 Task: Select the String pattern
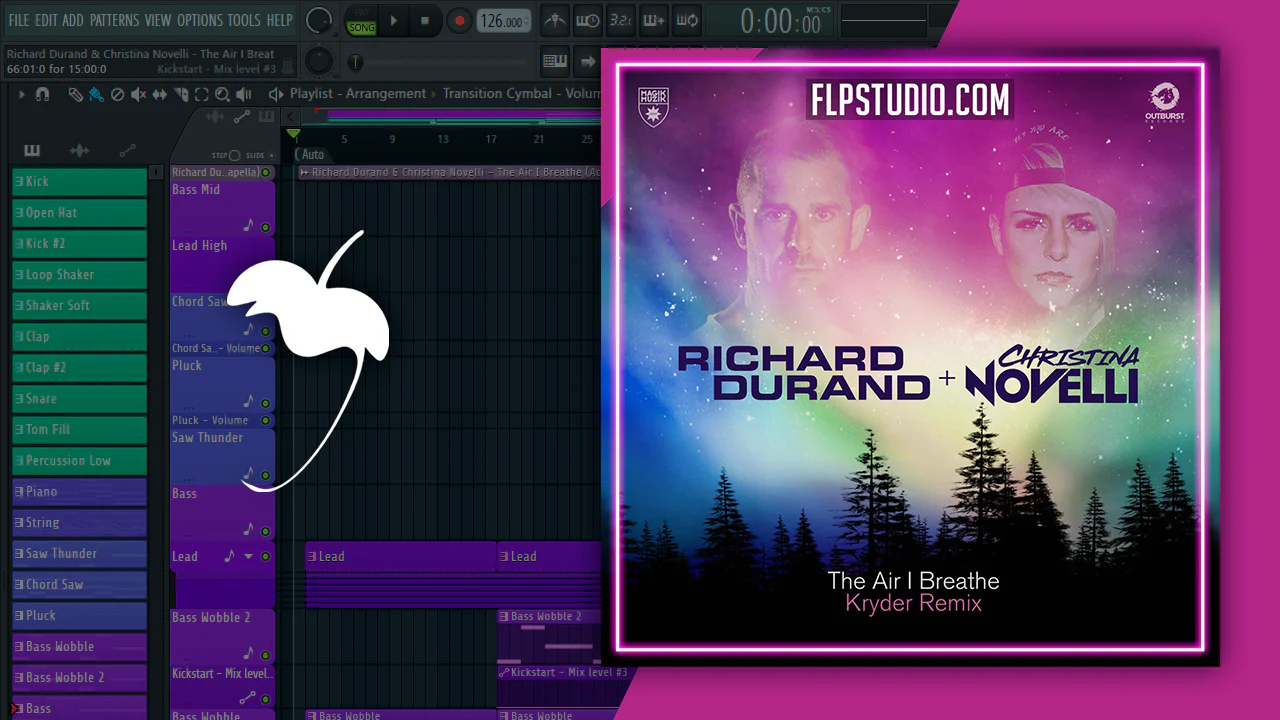point(80,523)
